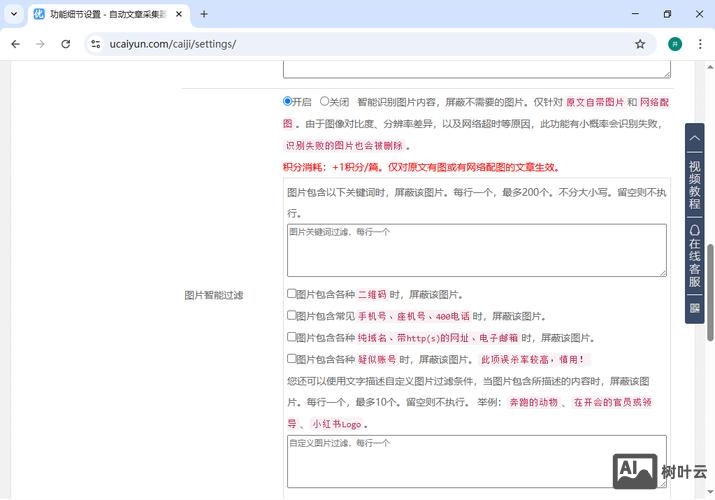Collapse sidebar using the up chevron
Viewport: 715px width, 500px height.
(694, 138)
